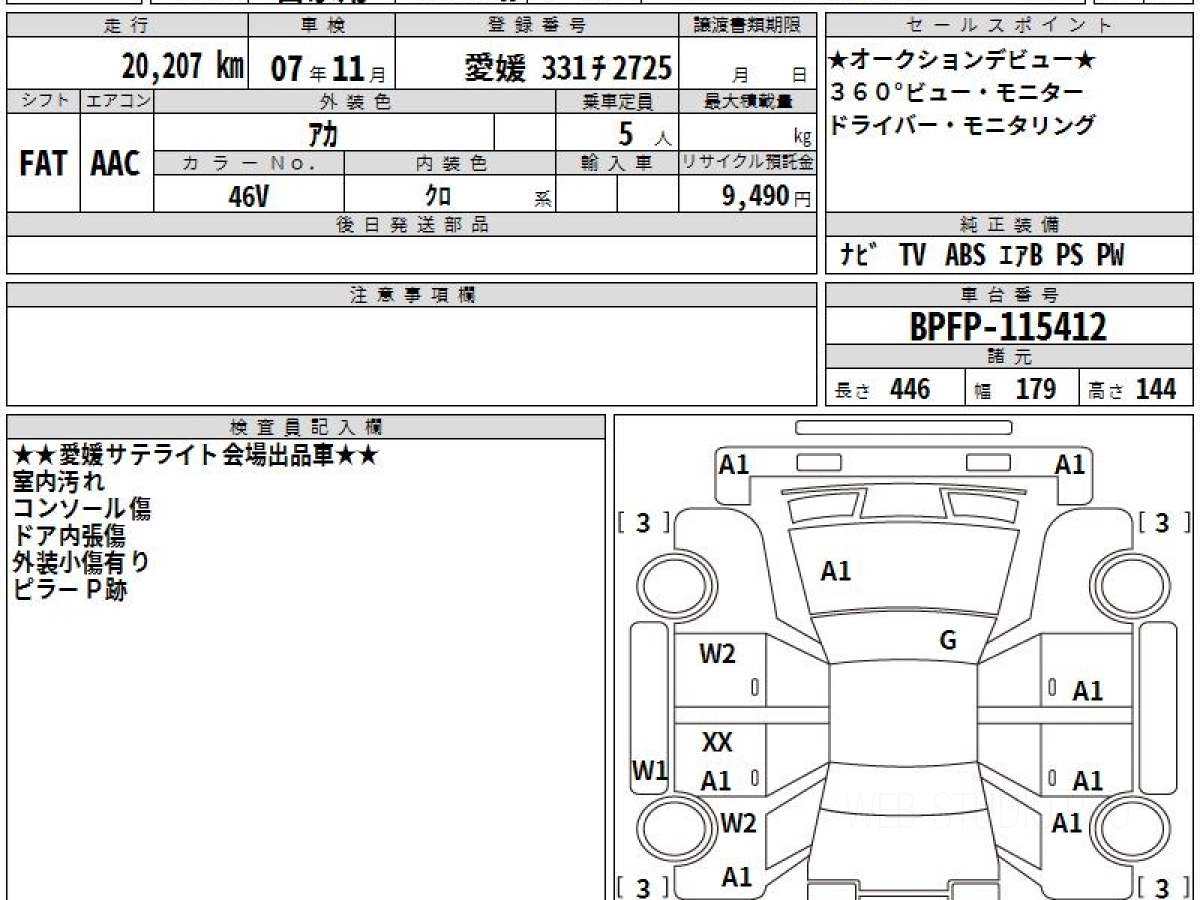Select the color code 46V
This screenshot has height=900, width=1200.
tap(248, 196)
